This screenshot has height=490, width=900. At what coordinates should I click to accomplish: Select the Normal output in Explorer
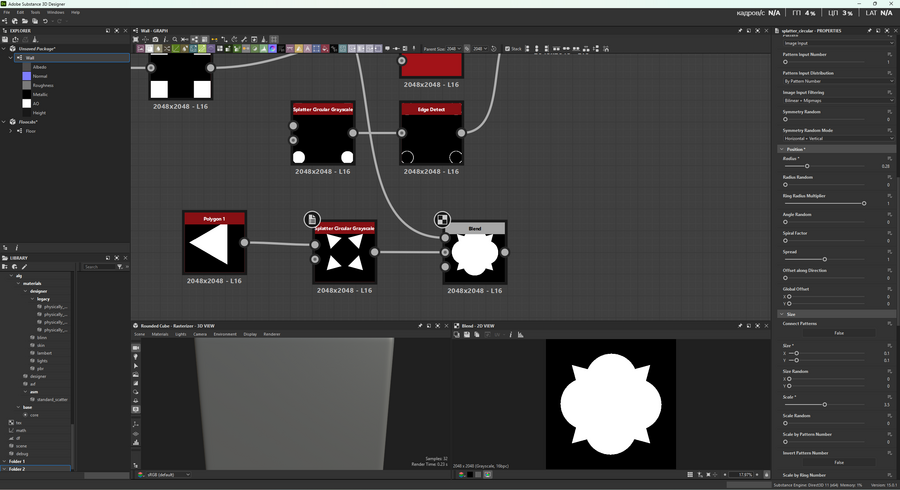[x=40, y=76]
